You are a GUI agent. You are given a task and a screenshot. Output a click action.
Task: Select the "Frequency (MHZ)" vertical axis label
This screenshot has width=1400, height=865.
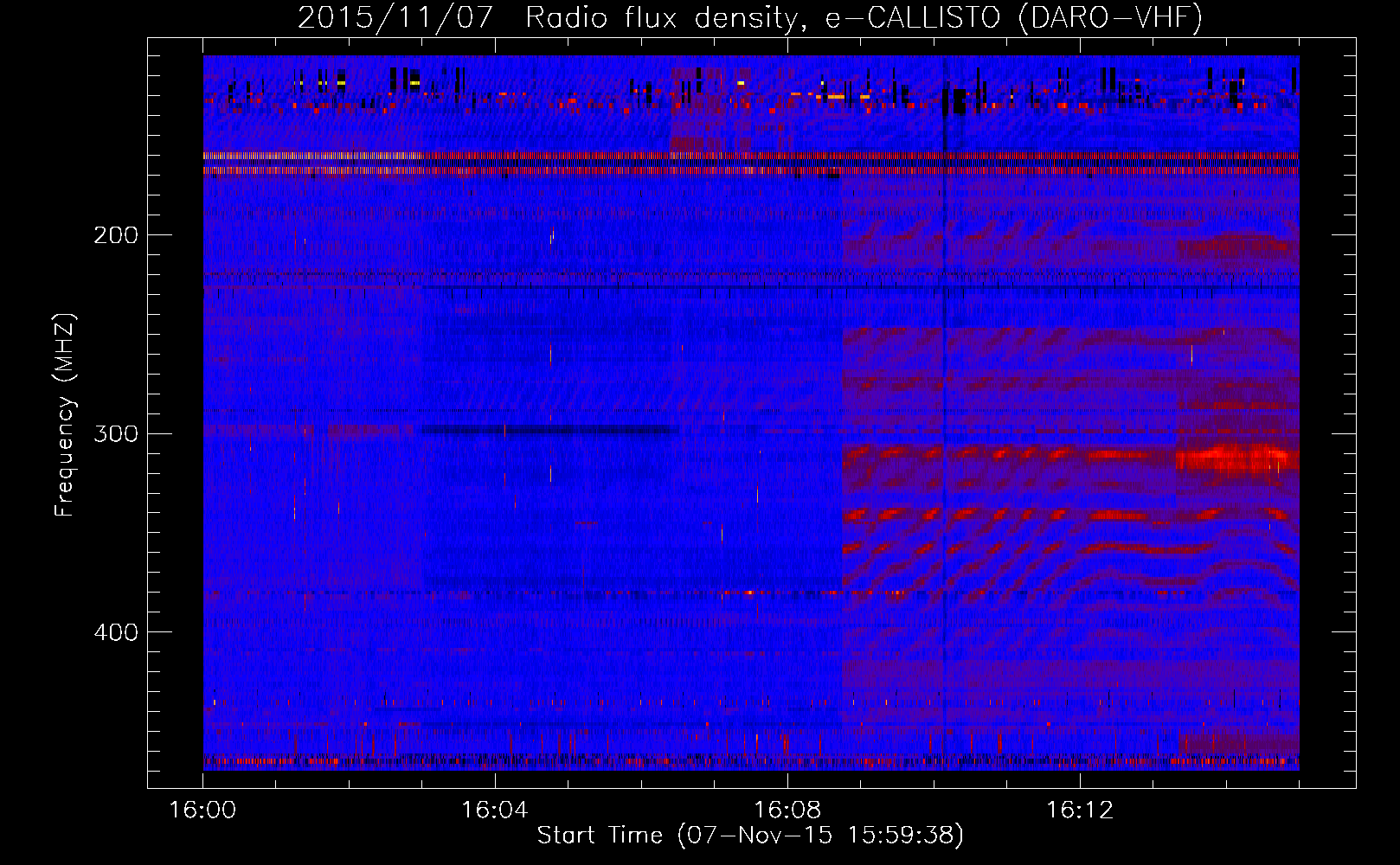(x=65, y=415)
